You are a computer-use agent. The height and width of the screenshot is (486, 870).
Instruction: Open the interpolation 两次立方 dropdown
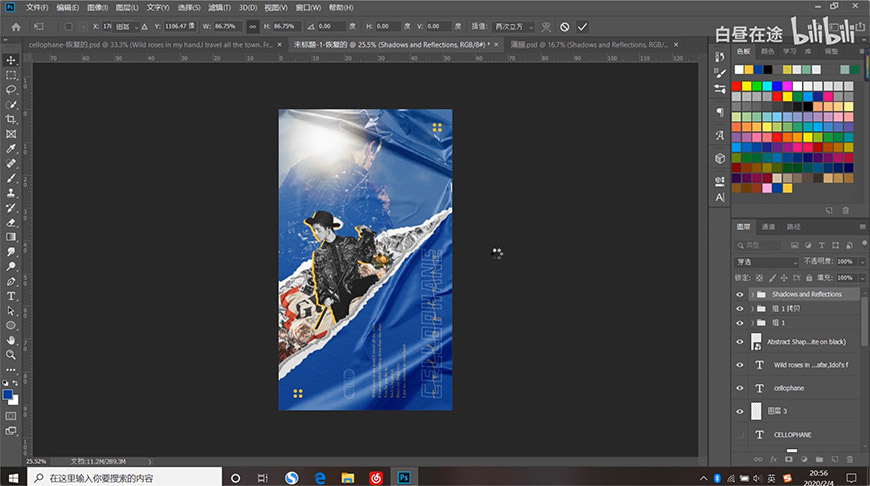[514, 27]
